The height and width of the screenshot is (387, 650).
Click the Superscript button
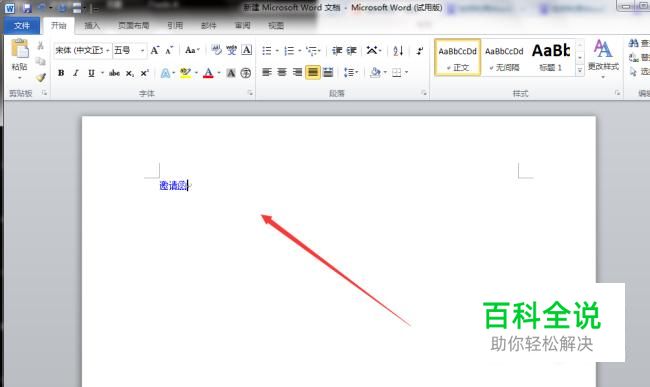coord(144,73)
